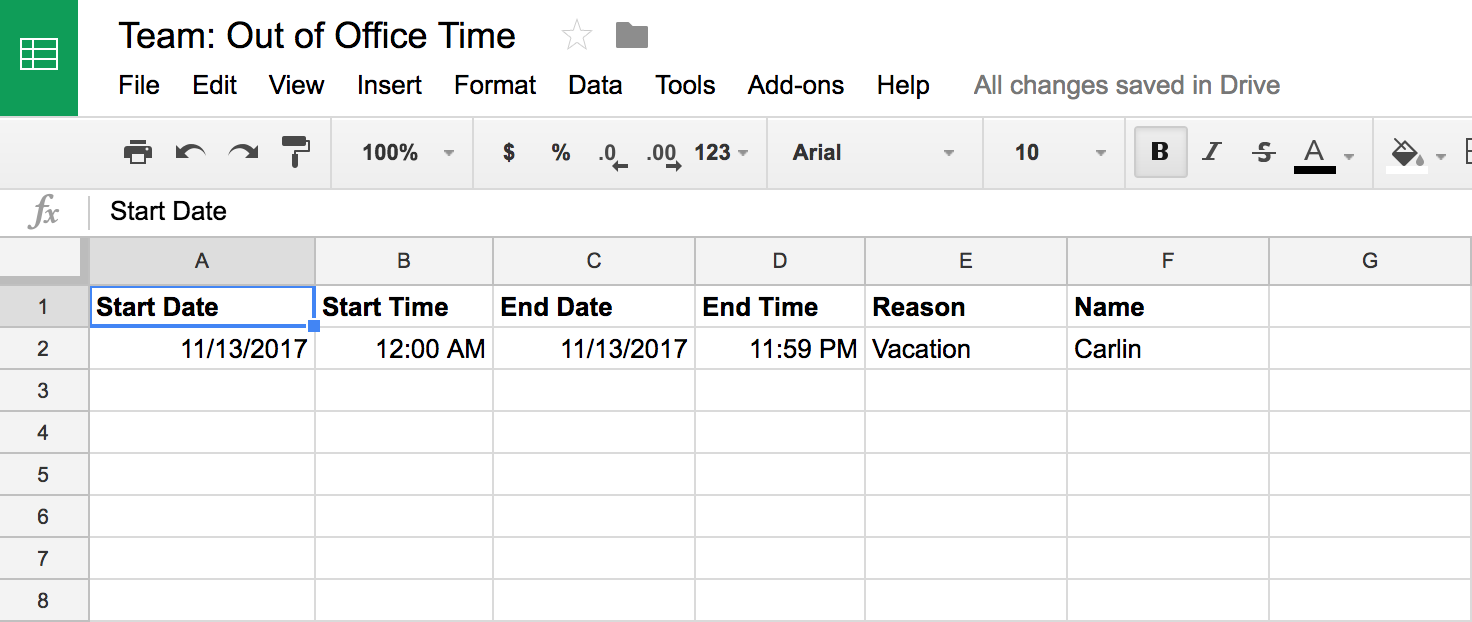Open the Arial font dropdown
This screenshot has height=622, width=1472.
873,152
